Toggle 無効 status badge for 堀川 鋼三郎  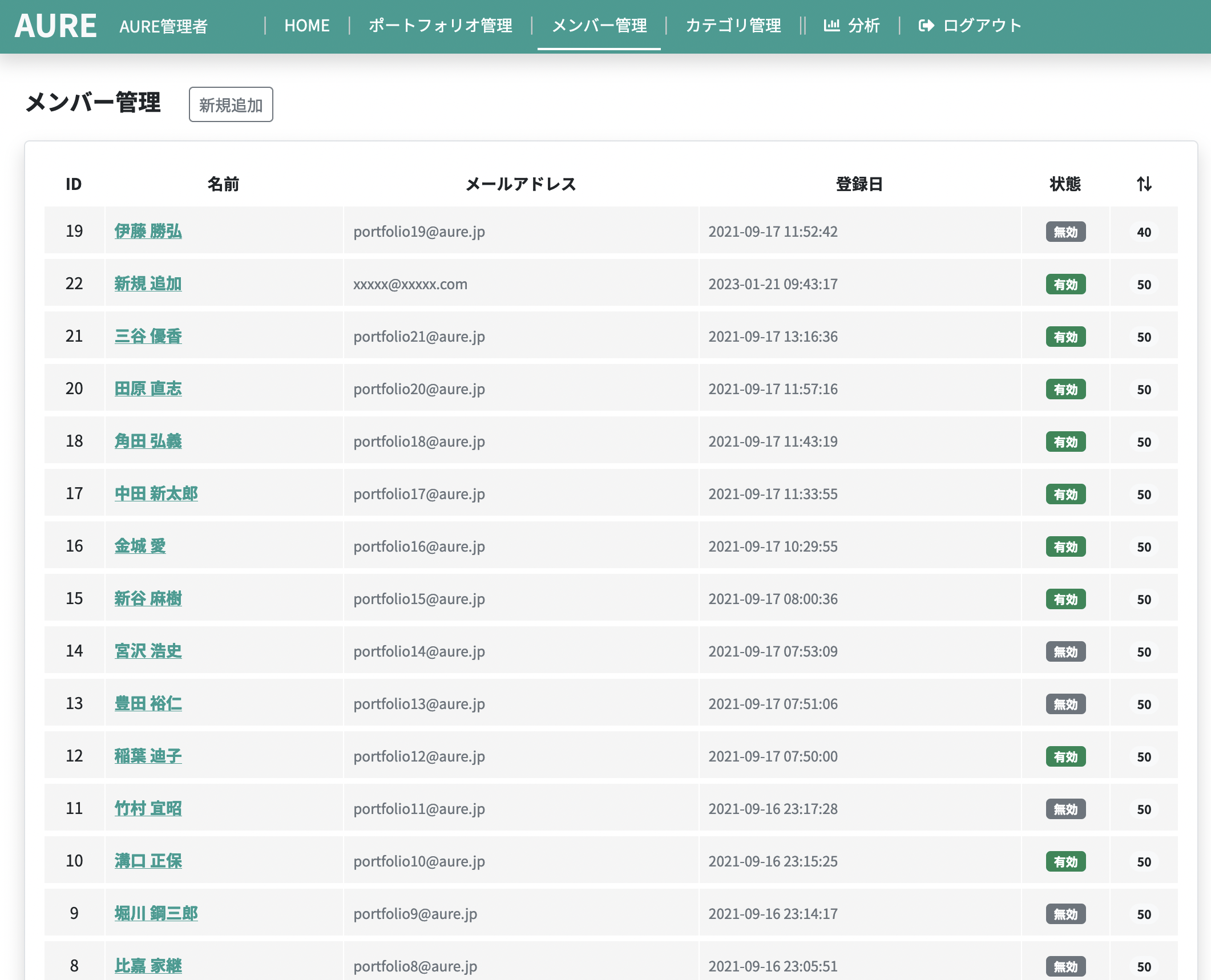click(x=1065, y=914)
